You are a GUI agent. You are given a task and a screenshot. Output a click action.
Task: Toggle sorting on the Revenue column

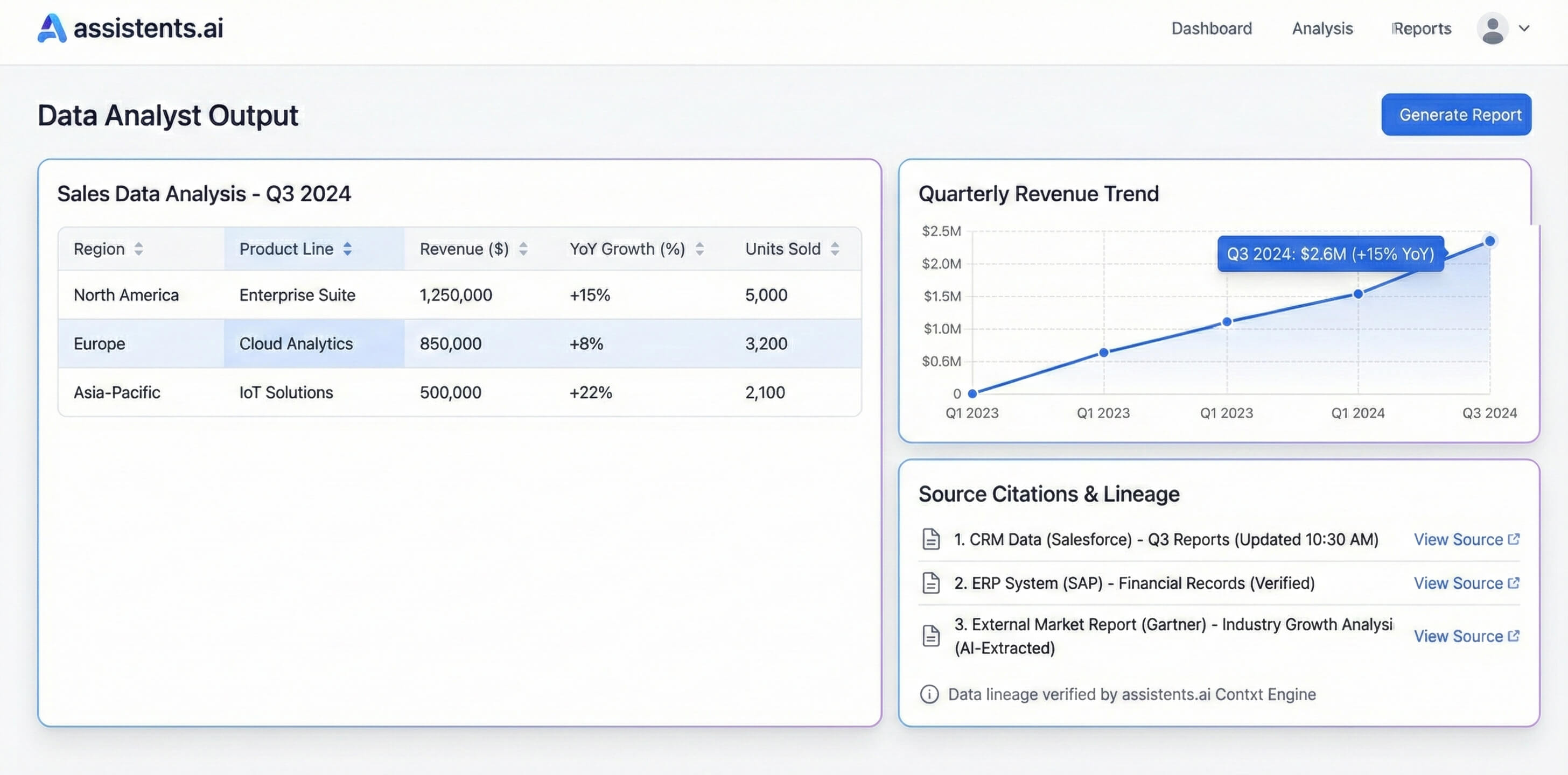point(522,248)
